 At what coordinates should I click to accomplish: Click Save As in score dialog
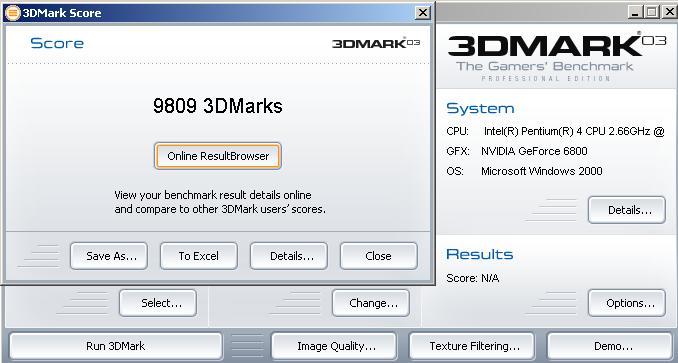(109, 256)
